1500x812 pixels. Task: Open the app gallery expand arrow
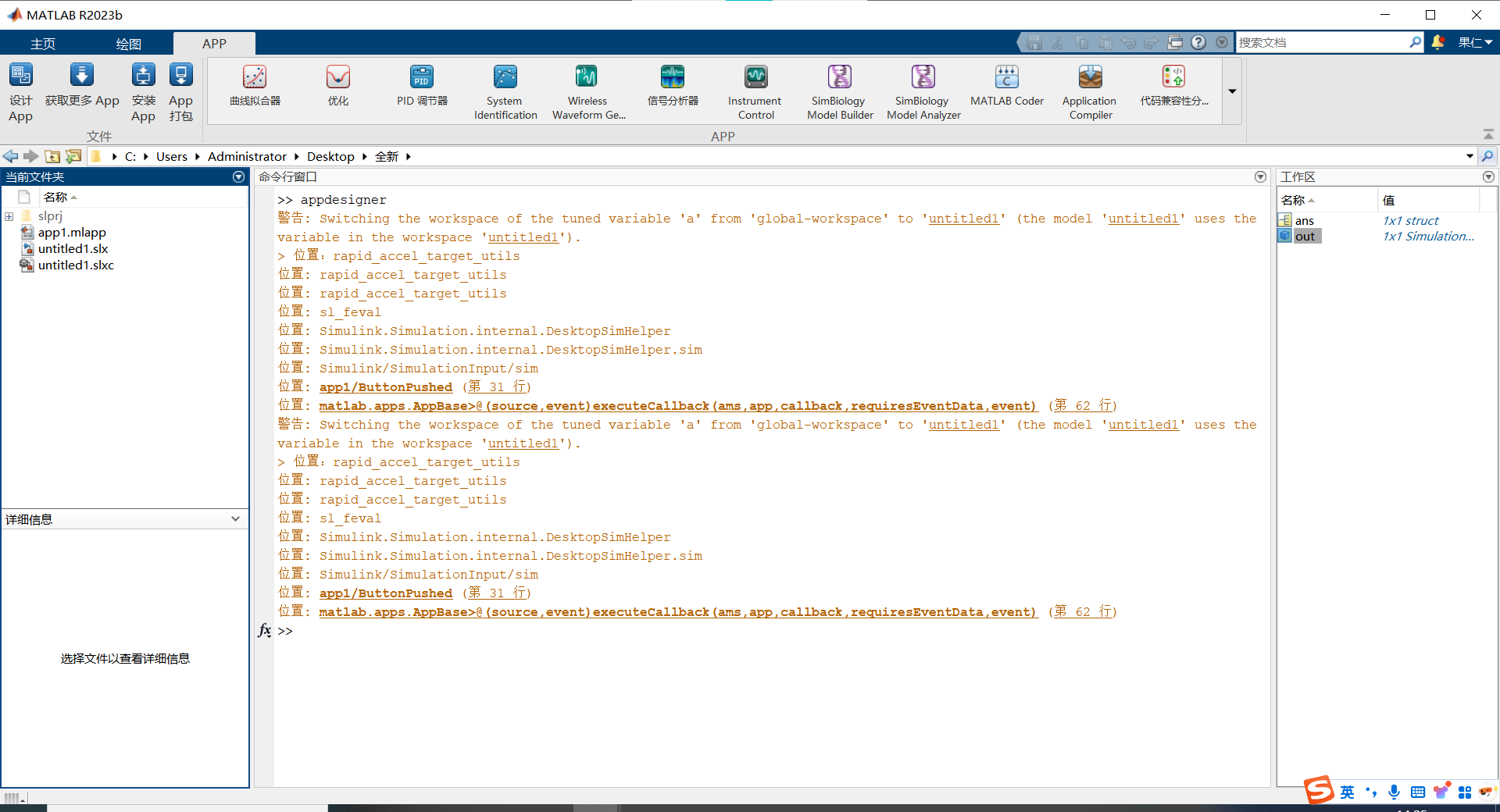1231,91
